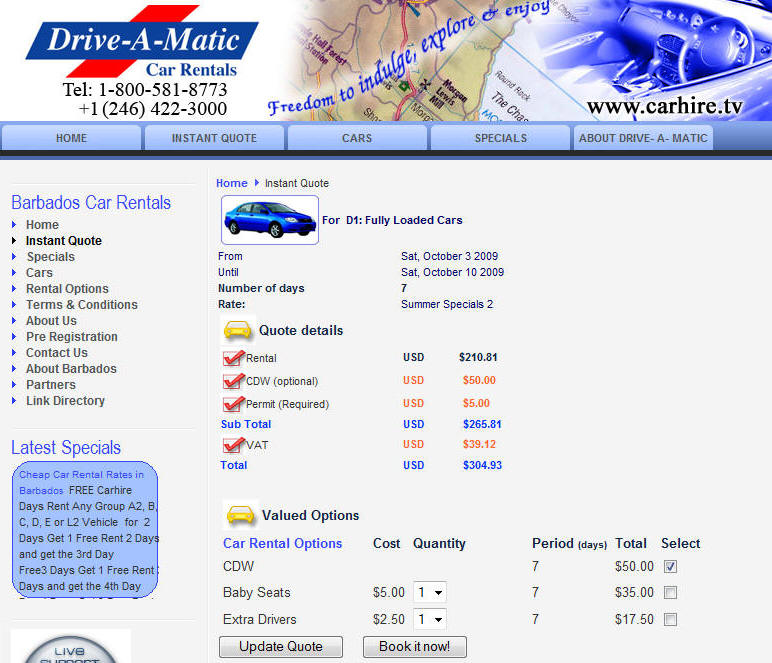Open Pre Registration sidebar link
Image resolution: width=772 pixels, height=663 pixels.
pos(72,337)
